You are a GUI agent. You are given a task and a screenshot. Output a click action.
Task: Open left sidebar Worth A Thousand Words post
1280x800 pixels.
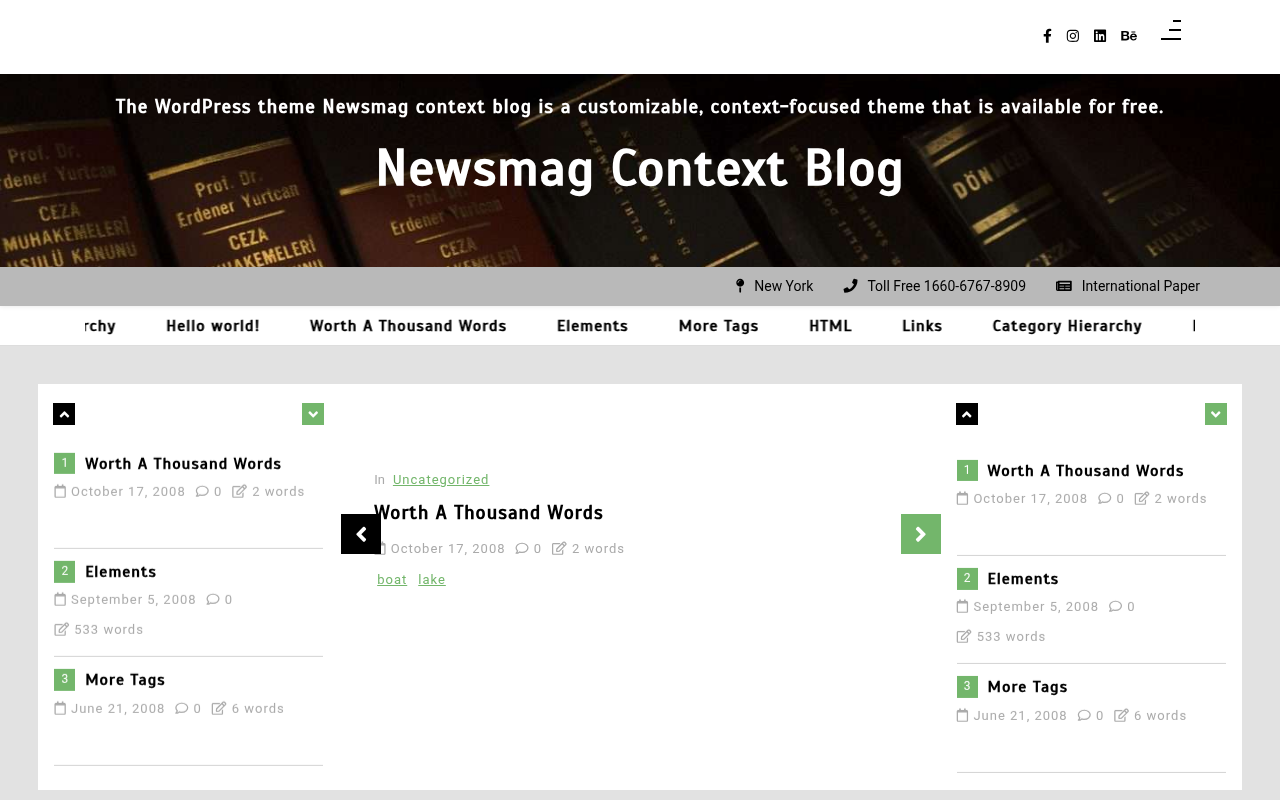pyautogui.click(x=183, y=464)
